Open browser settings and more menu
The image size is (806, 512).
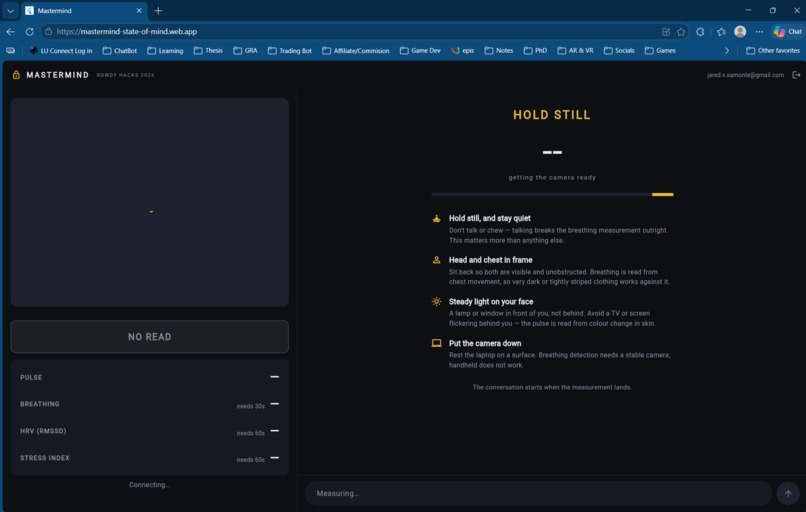click(x=759, y=31)
